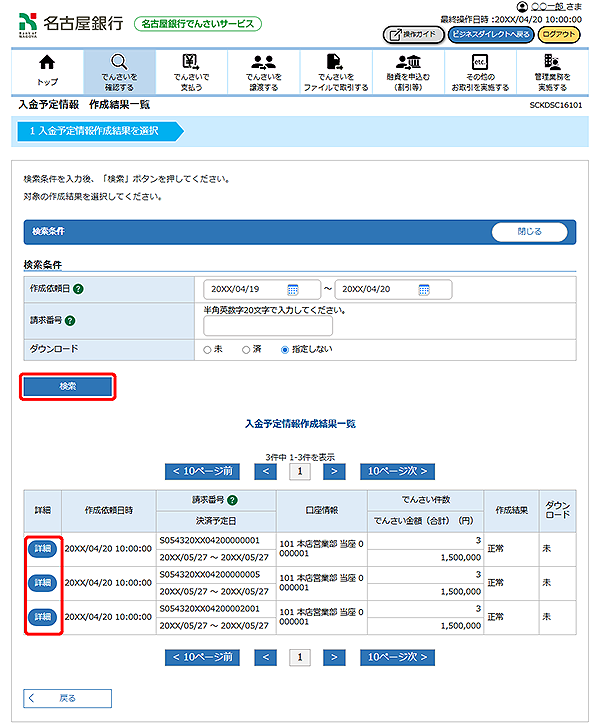Click help icon next to 作成依頼日
The height and width of the screenshot is (728, 600).
[x=78, y=290]
